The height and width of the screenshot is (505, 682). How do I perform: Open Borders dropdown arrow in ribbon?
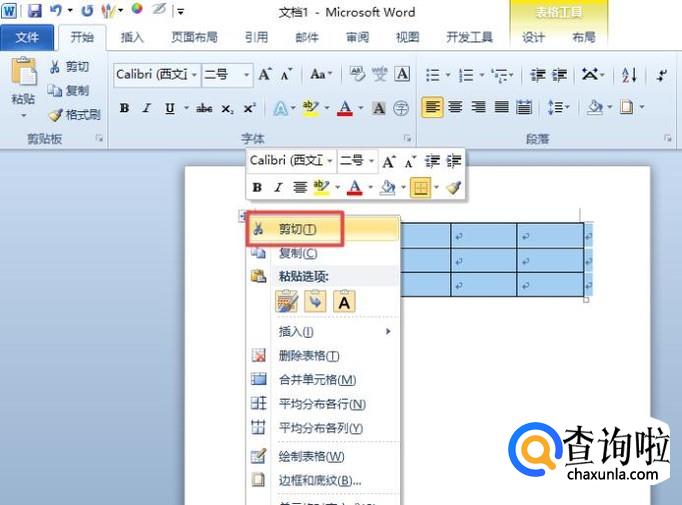[642, 107]
